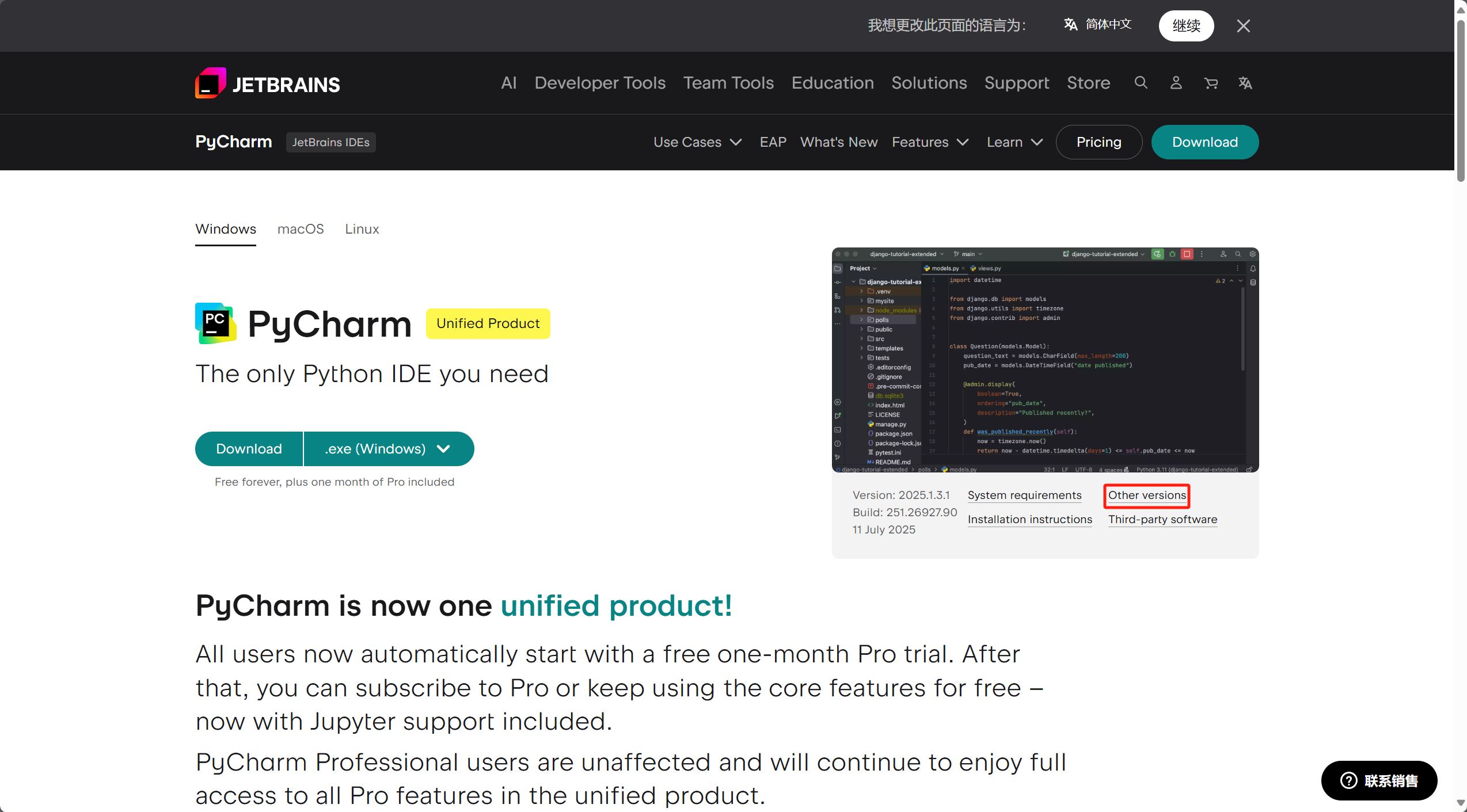The height and width of the screenshot is (812, 1467).
Task: Click the PyCharm PC logo icon
Action: (215, 323)
